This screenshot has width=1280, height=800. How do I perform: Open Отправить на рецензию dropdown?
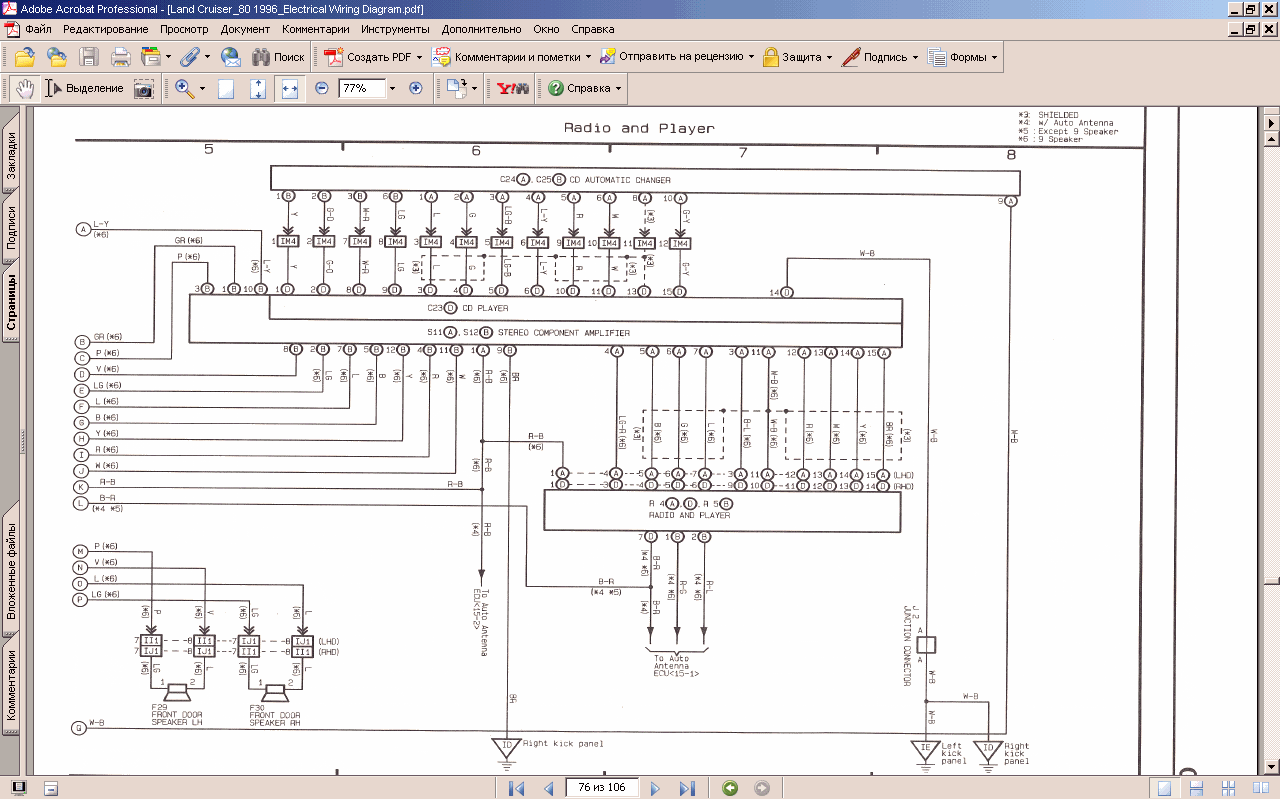point(677,57)
